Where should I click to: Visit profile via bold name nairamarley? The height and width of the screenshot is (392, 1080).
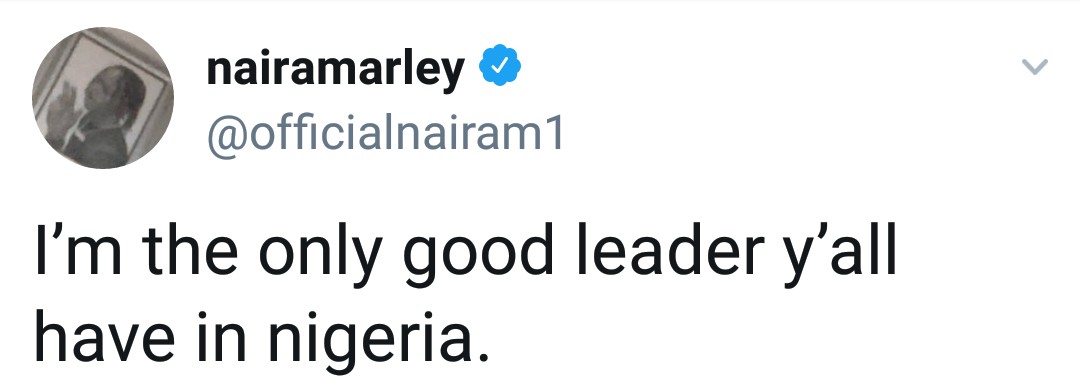335,70
